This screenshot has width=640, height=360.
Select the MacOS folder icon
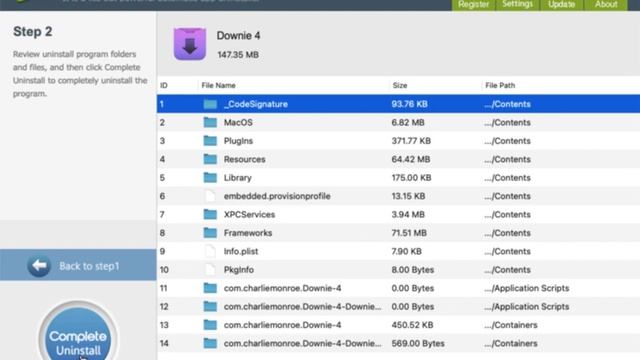pyautogui.click(x=210, y=122)
